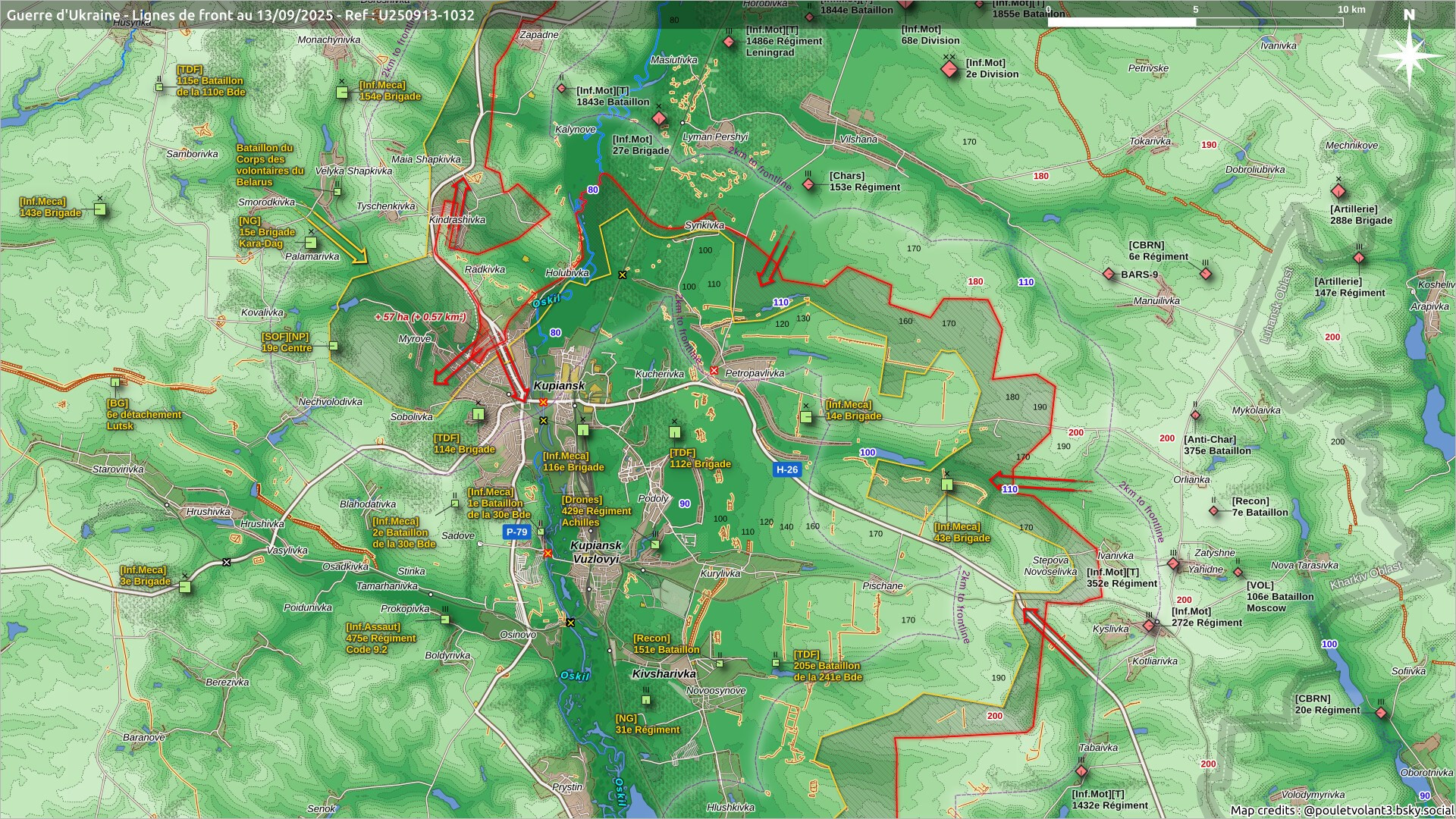Click the map title with reference U250913-1032
Image resolution: width=1456 pixels, height=819 pixels.
(240, 15)
